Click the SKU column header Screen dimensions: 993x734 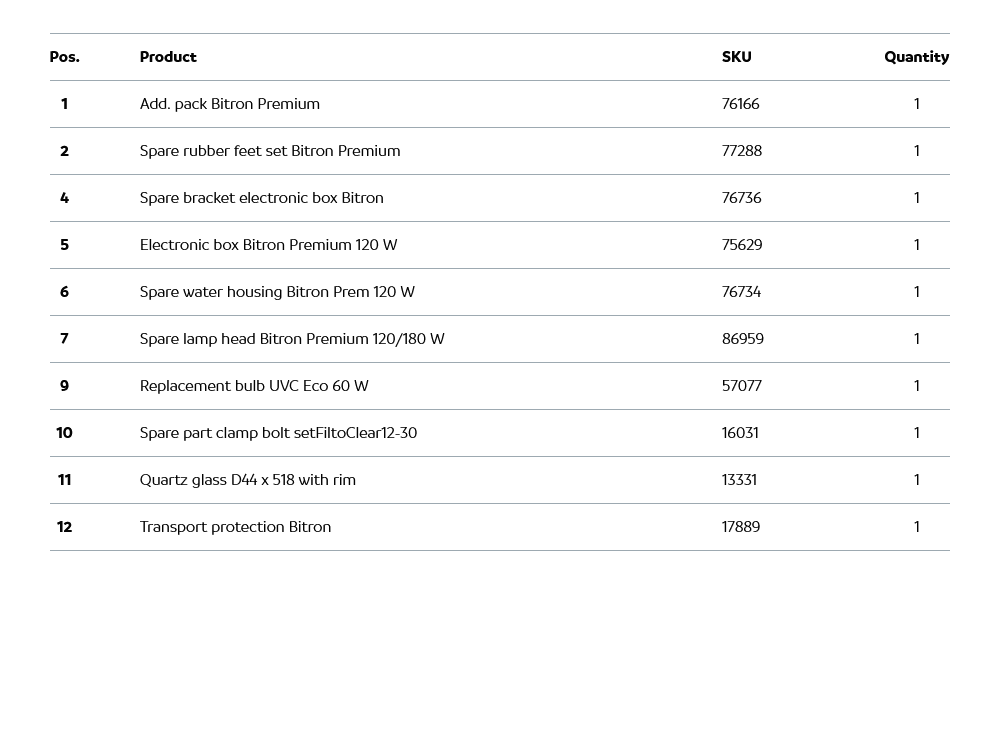click(736, 57)
